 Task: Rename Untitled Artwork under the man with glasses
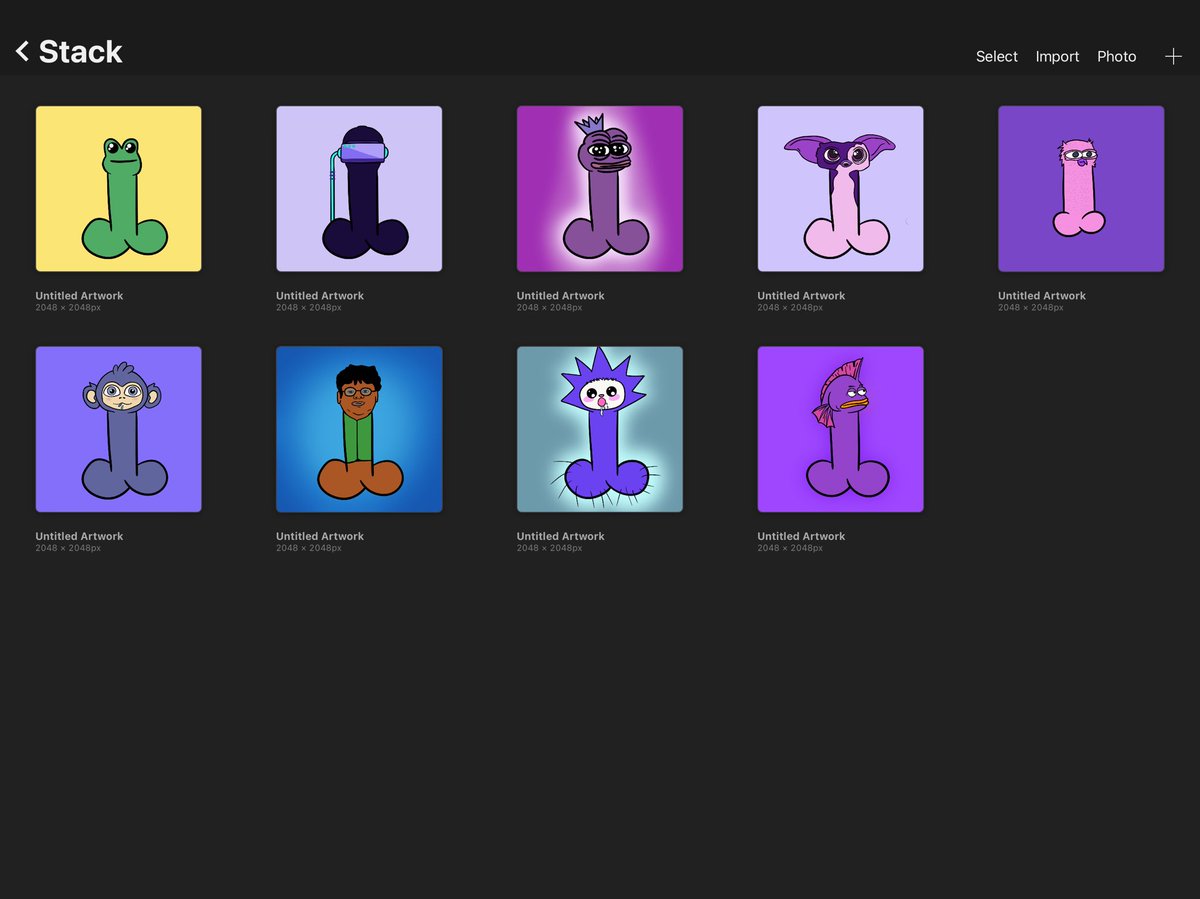320,536
